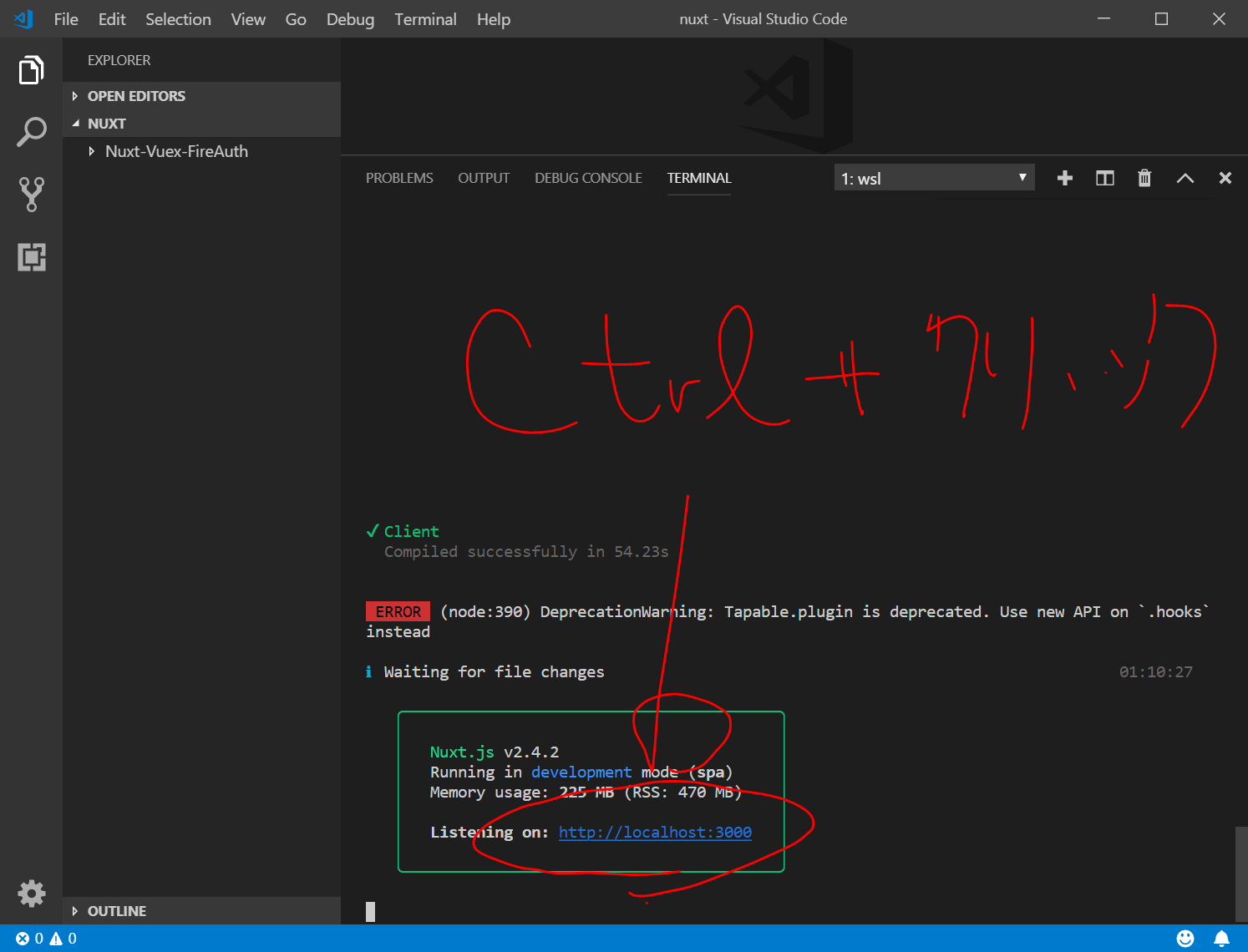Expand the OPEN EDITORS section
The height and width of the screenshot is (952, 1248).
136,96
